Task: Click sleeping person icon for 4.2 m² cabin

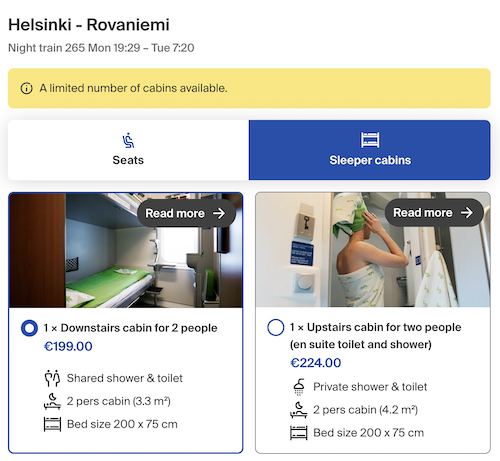Action: point(299,410)
